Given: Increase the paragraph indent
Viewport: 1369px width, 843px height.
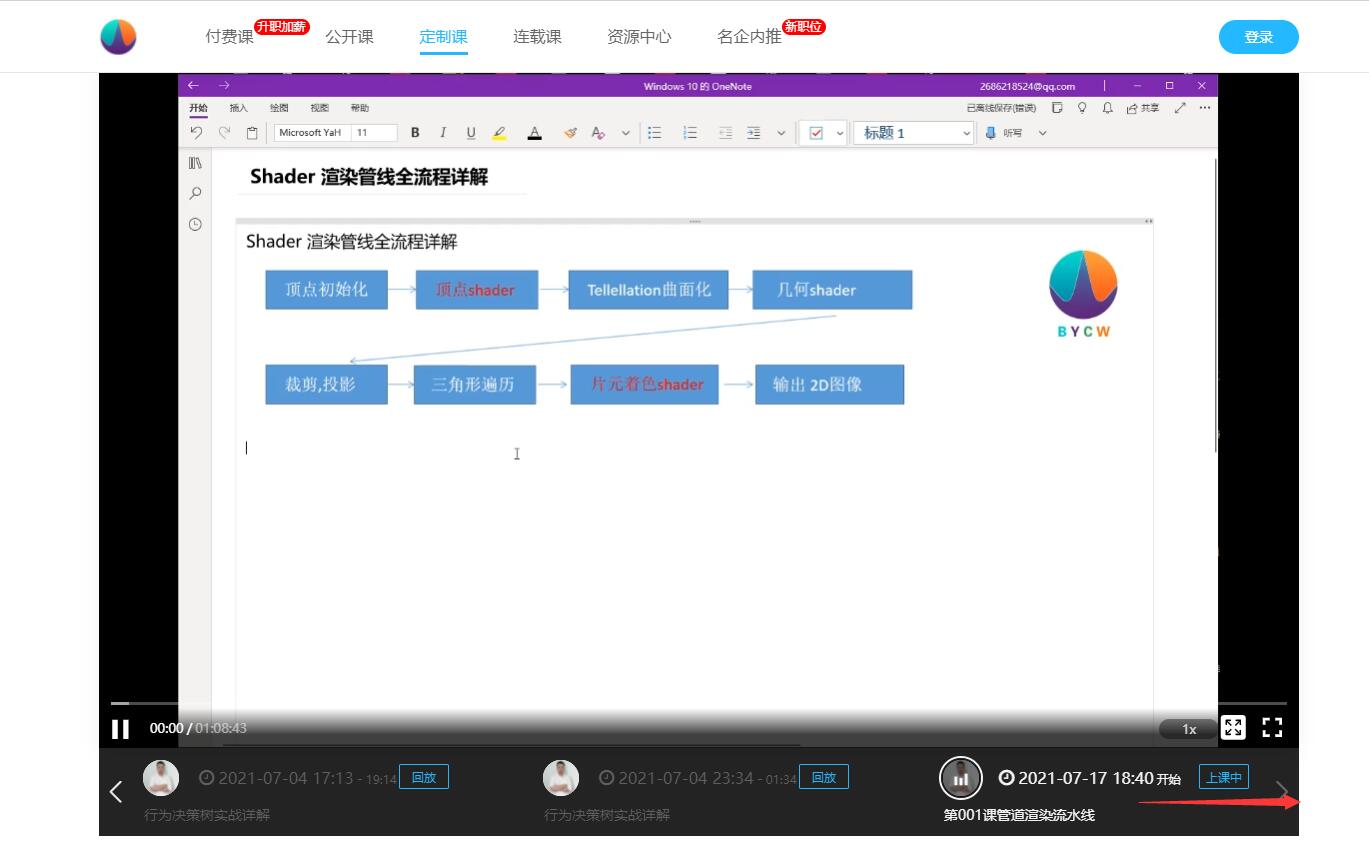Looking at the screenshot, I should tap(753, 133).
